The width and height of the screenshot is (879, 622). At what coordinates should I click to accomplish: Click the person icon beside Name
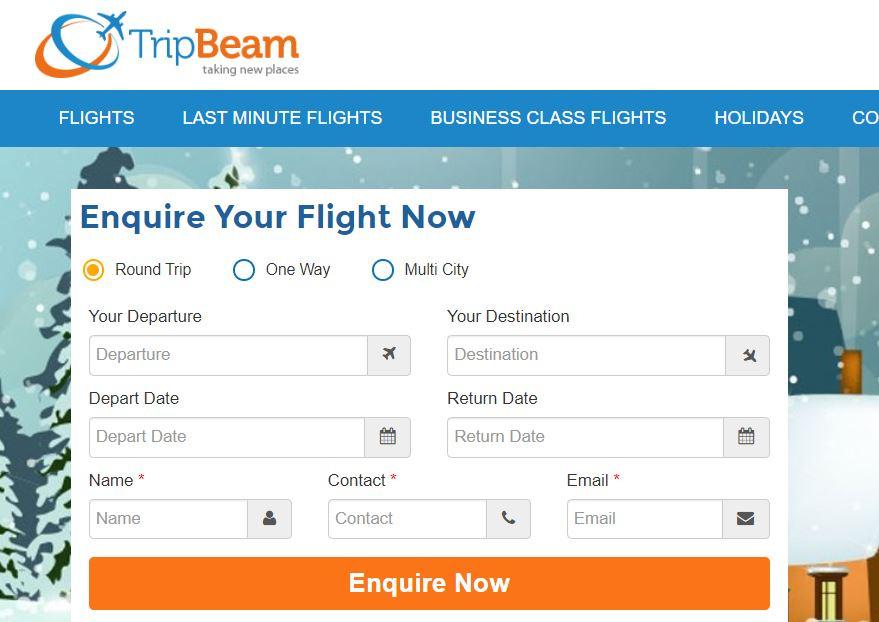(269, 519)
